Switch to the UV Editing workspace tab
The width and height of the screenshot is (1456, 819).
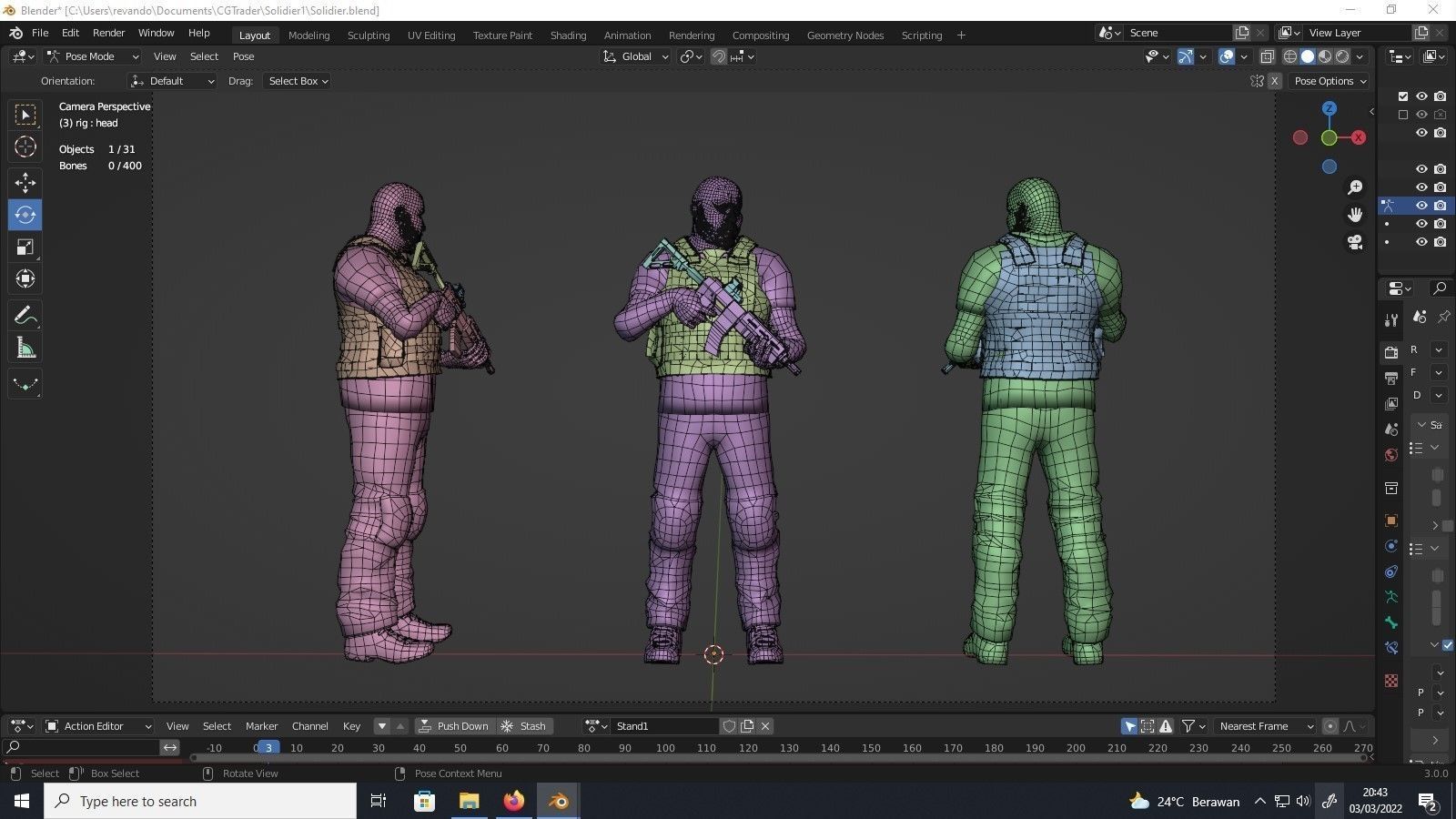[x=431, y=35]
